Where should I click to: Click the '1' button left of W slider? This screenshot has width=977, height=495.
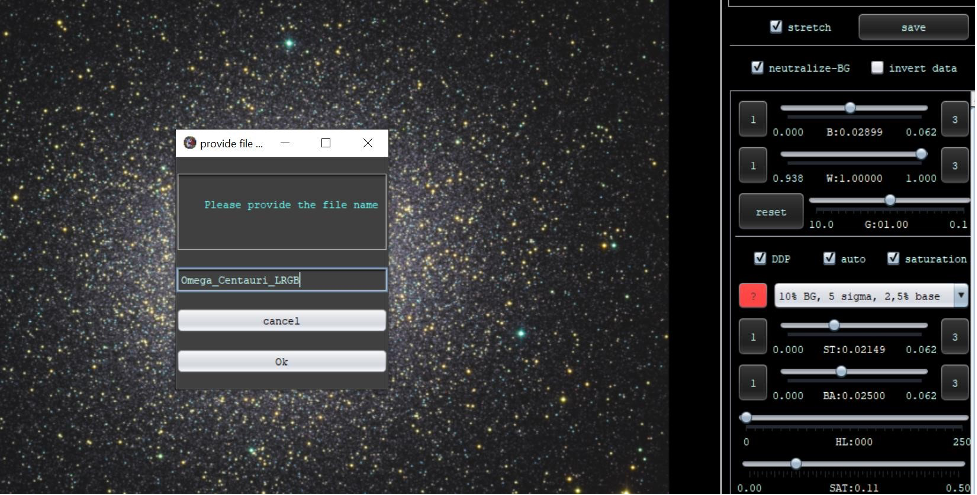[x=753, y=165]
